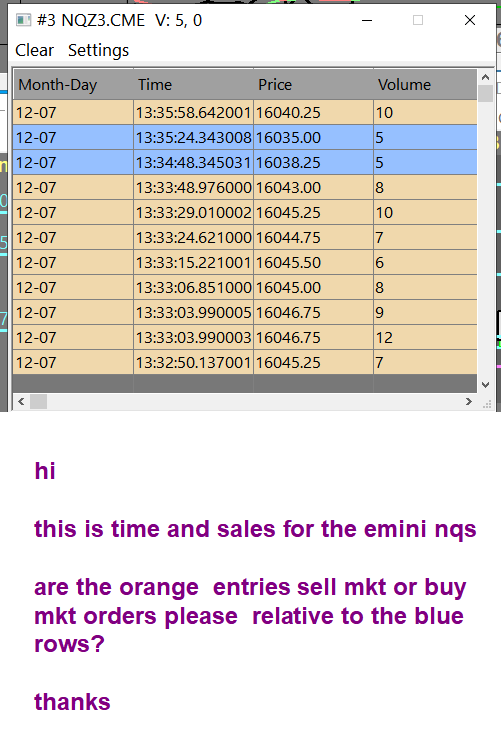Sort by the Price column header
The width and height of the screenshot is (501, 750).
click(313, 85)
